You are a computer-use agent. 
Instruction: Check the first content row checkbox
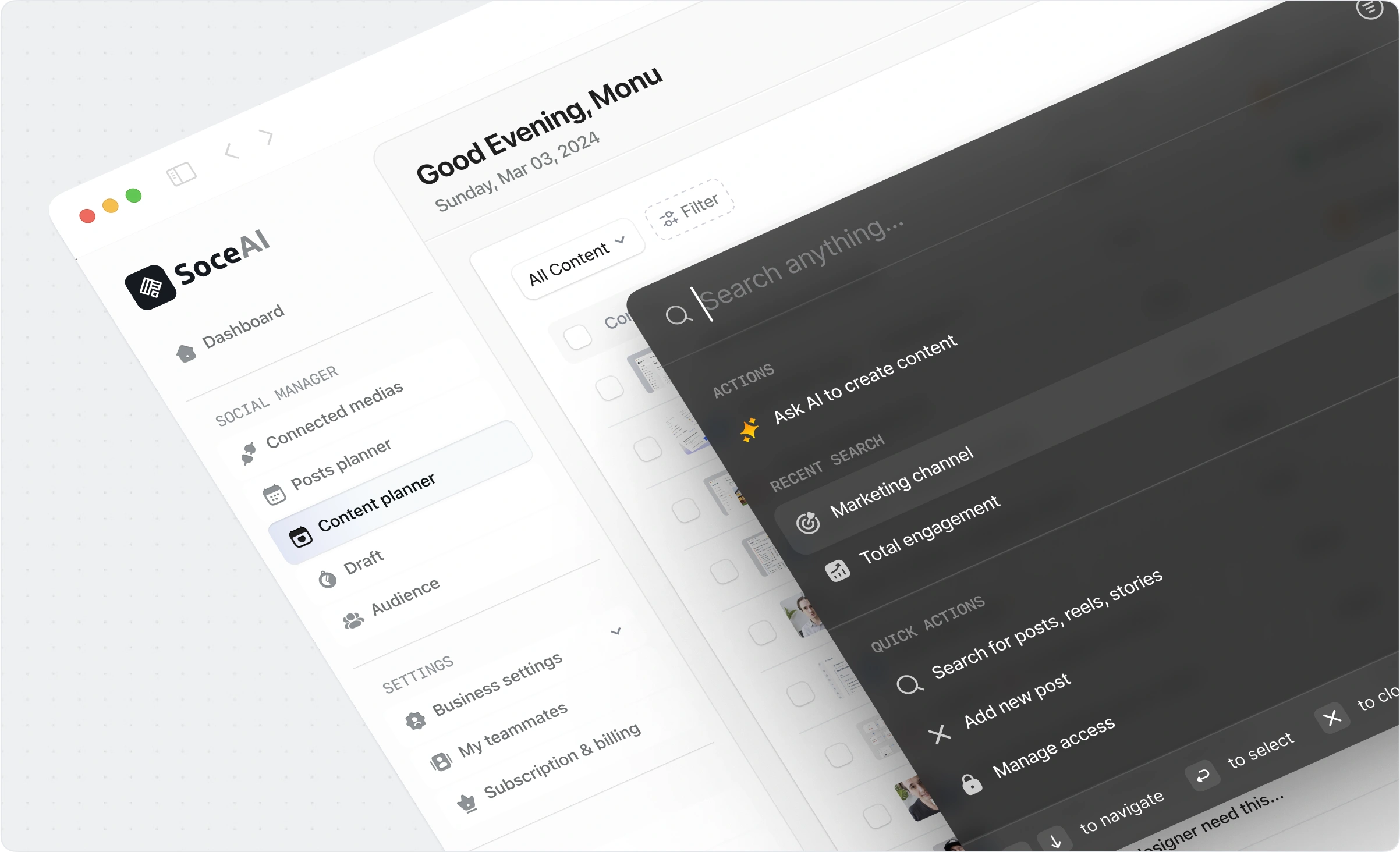click(x=609, y=388)
